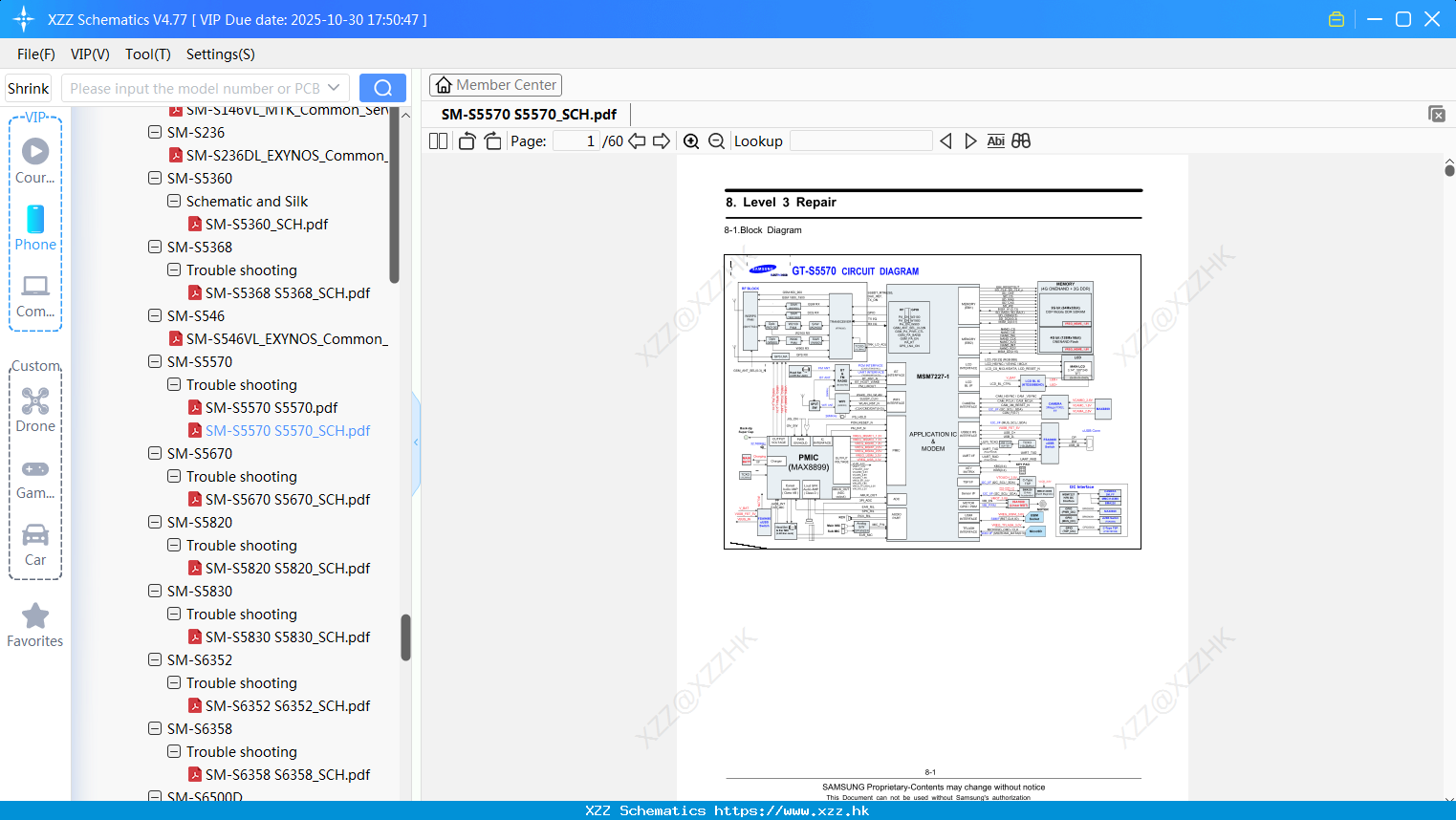
Task: Click the GT-S5570 circuit diagram image
Action: click(x=932, y=401)
